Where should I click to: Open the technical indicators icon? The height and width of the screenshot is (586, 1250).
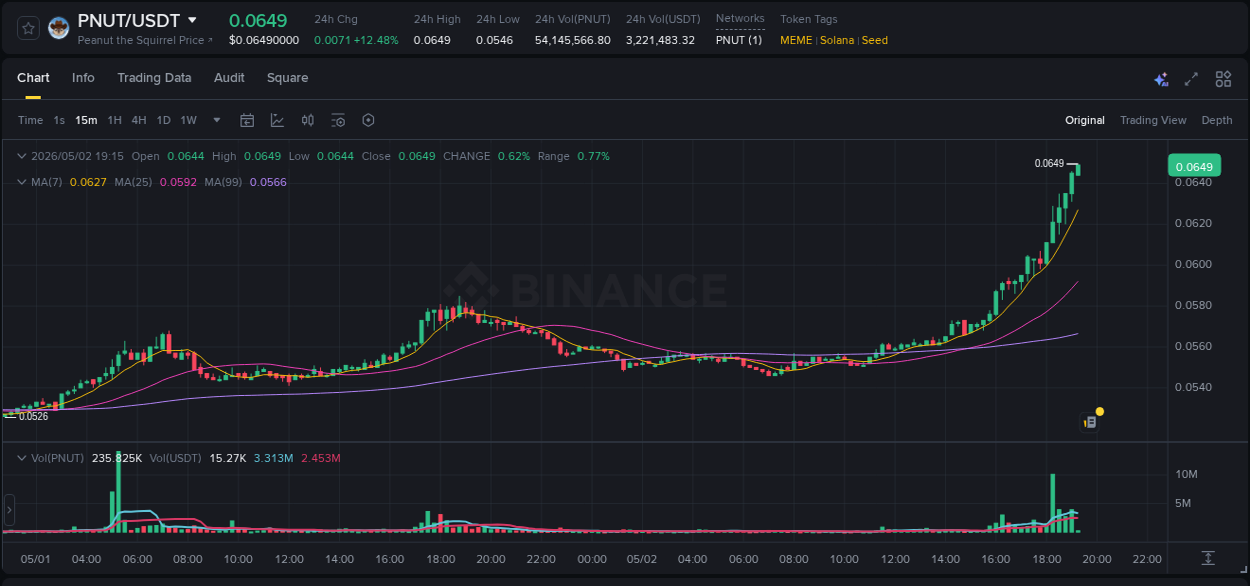pyautogui.click(x=277, y=120)
